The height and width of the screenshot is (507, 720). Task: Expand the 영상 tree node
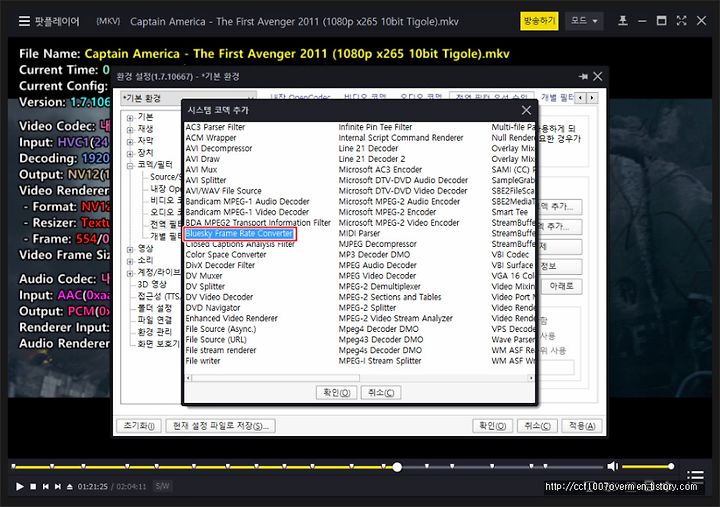(130, 249)
